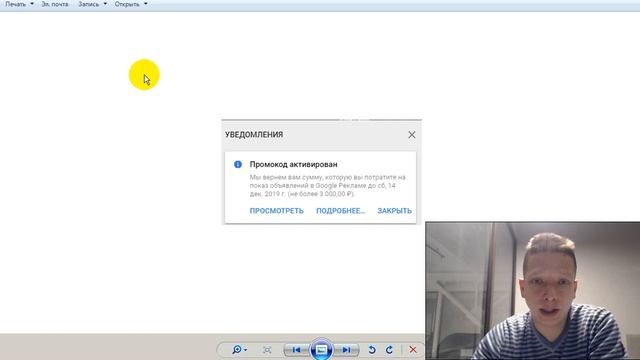Viewport: 640px width, 360px height.
Task: Click the blue info icon beside Промокод активирован
Action: coord(238,164)
